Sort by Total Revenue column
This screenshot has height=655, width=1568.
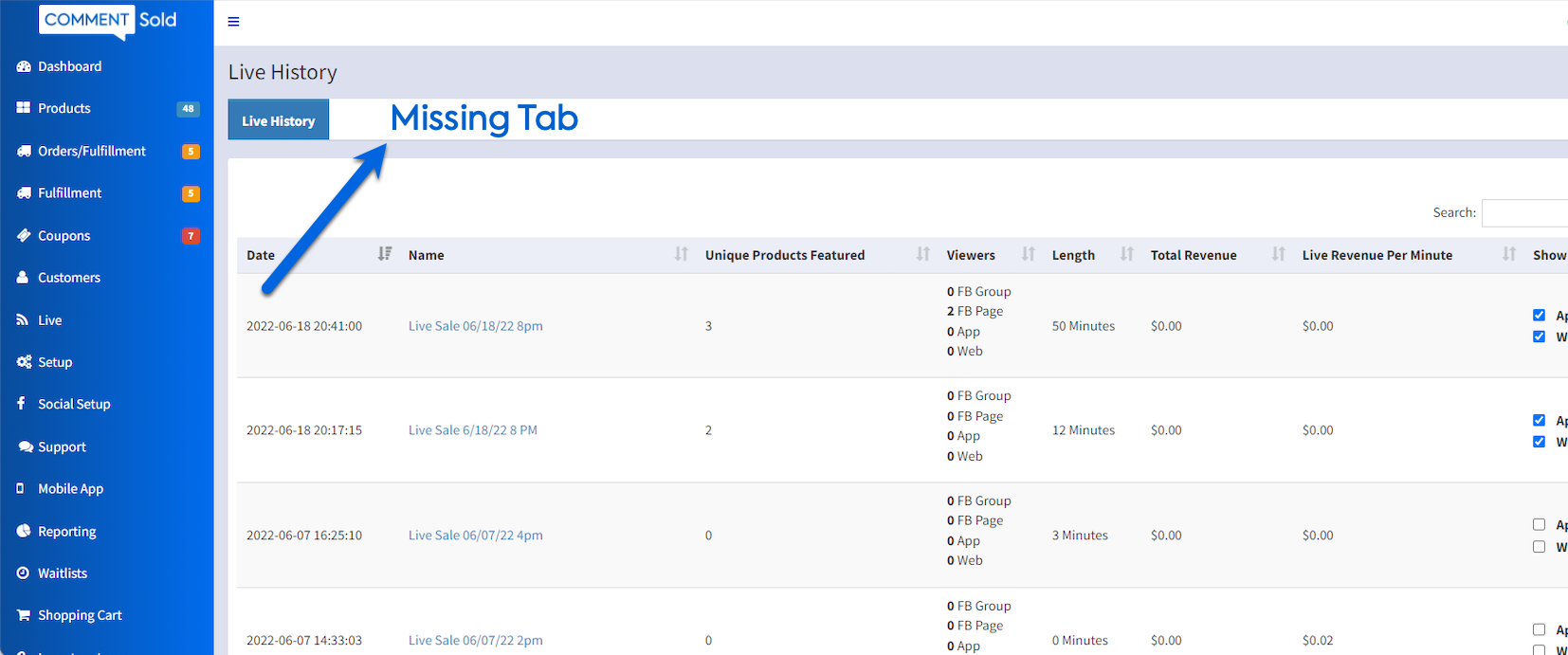point(1278,254)
